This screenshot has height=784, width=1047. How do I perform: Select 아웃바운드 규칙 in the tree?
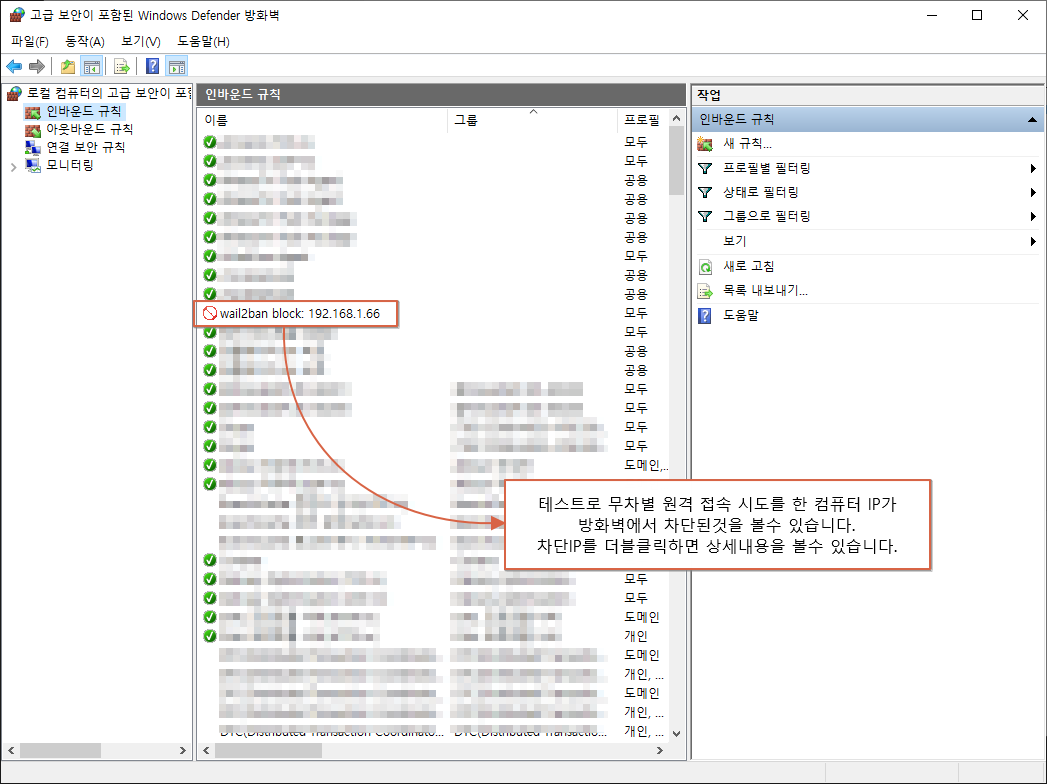point(89,129)
